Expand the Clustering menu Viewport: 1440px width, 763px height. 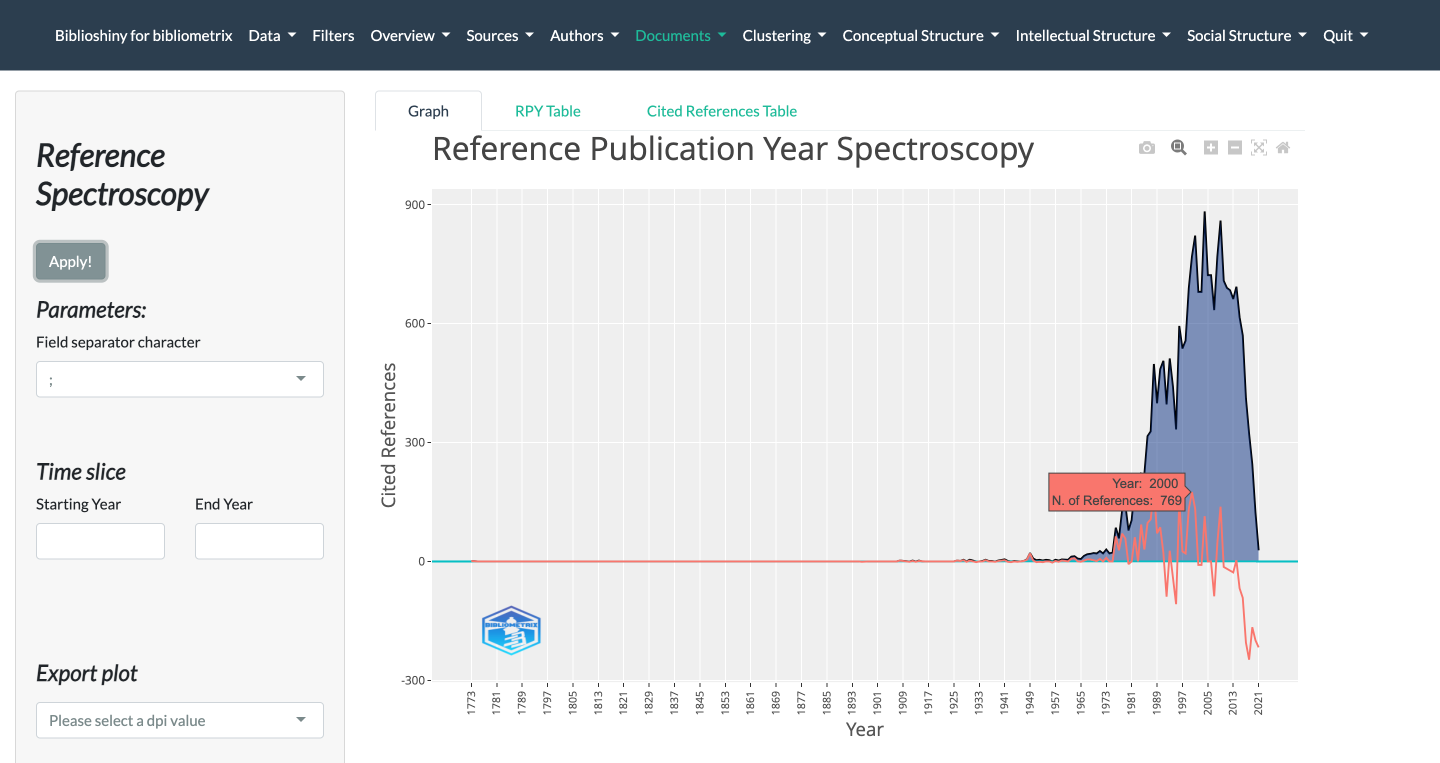(784, 35)
